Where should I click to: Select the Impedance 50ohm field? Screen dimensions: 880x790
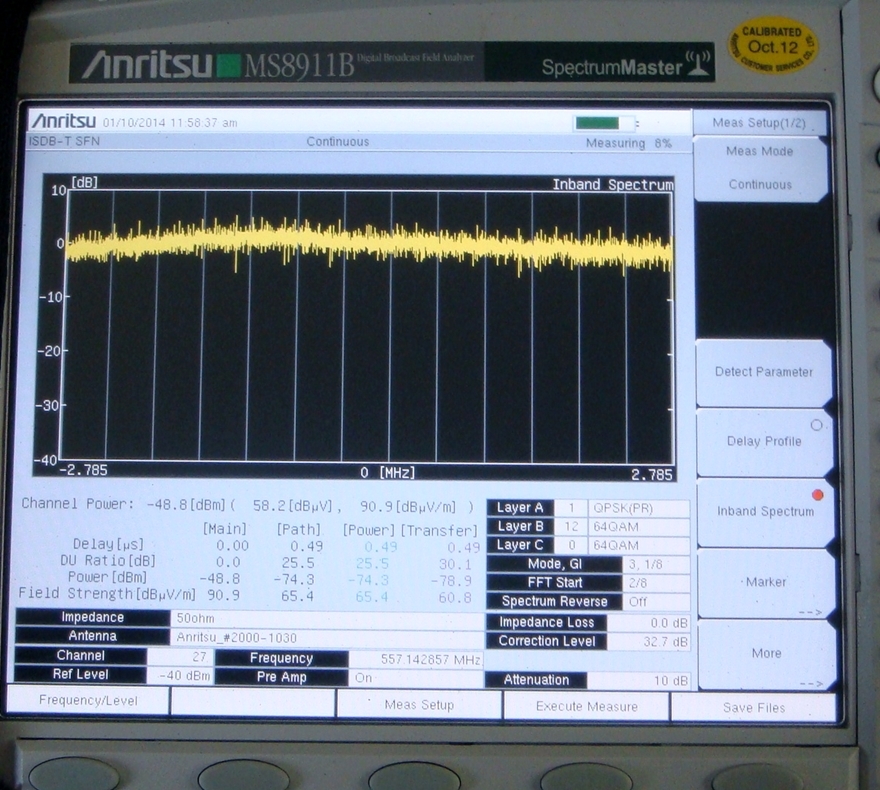coord(327,618)
